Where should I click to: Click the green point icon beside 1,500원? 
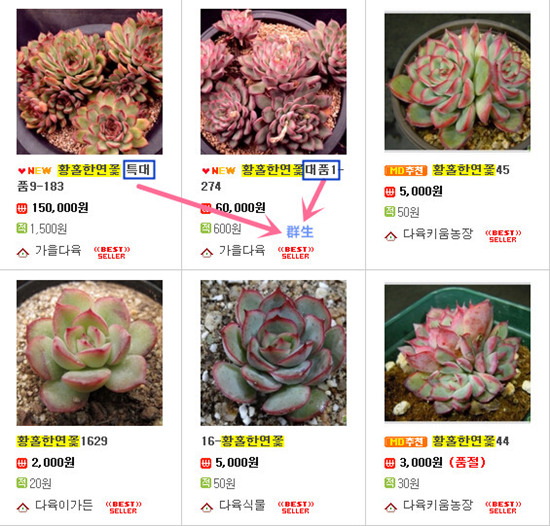coord(22,228)
